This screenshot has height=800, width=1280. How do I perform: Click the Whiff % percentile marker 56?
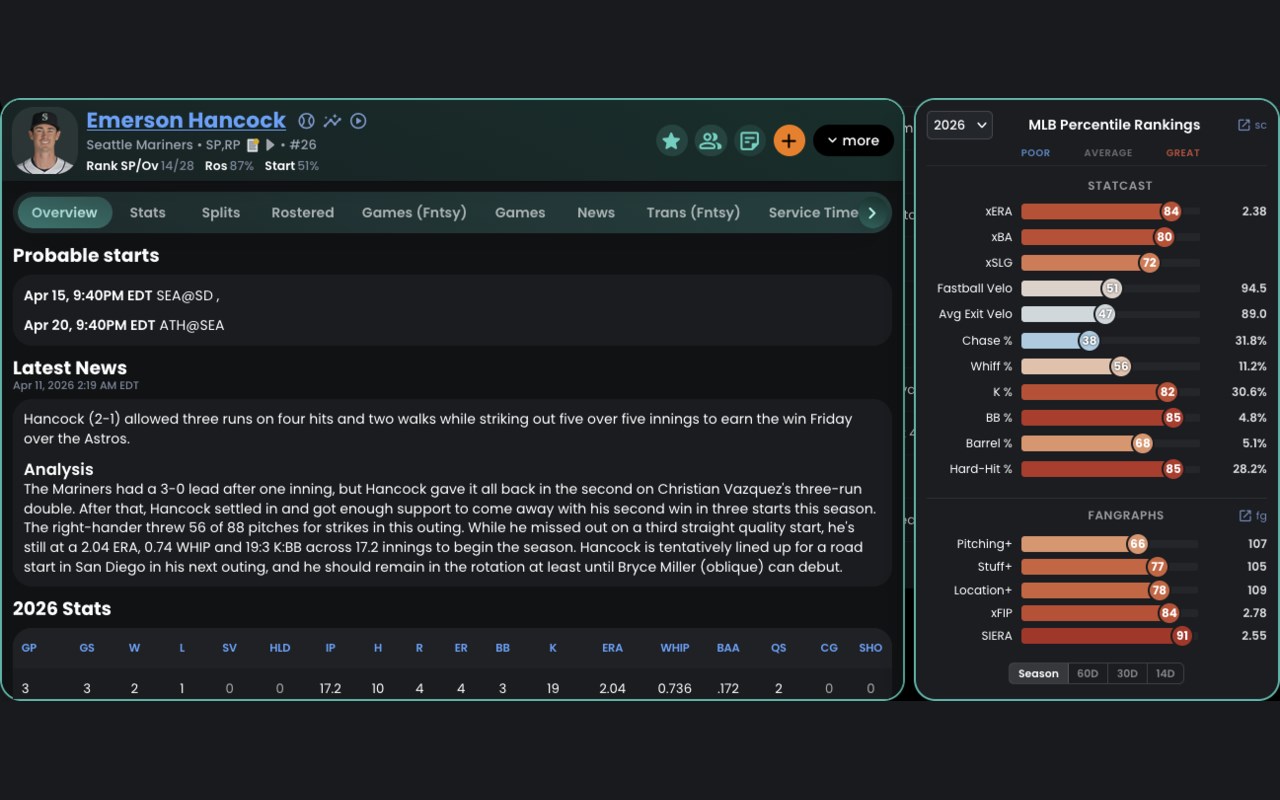pyautogui.click(x=1121, y=366)
